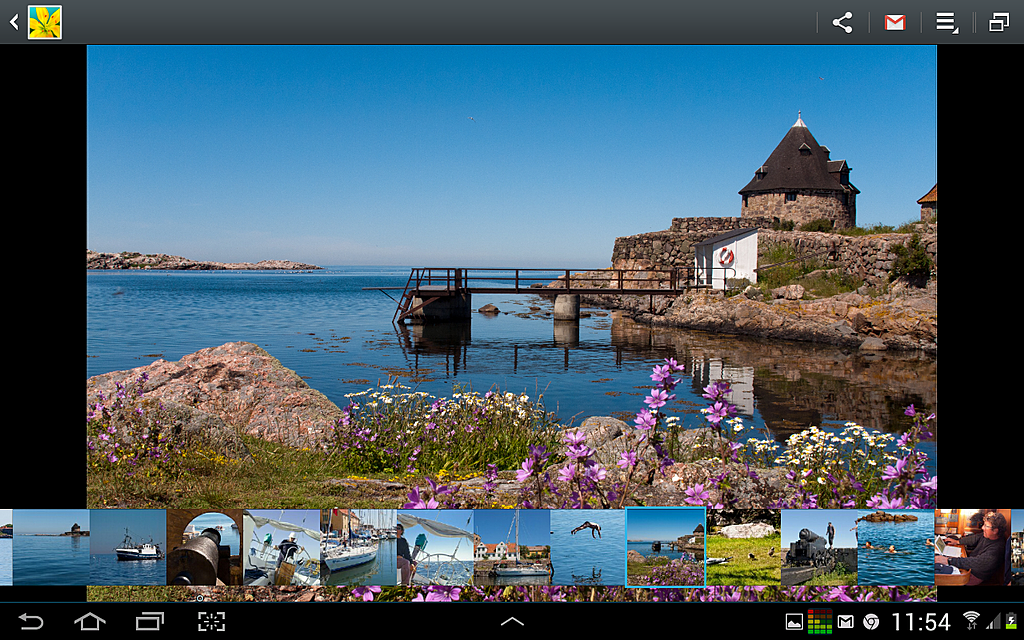This screenshot has height=640, width=1024.
Task: Select the swimmers in water thumbnail
Action: [x=895, y=547]
